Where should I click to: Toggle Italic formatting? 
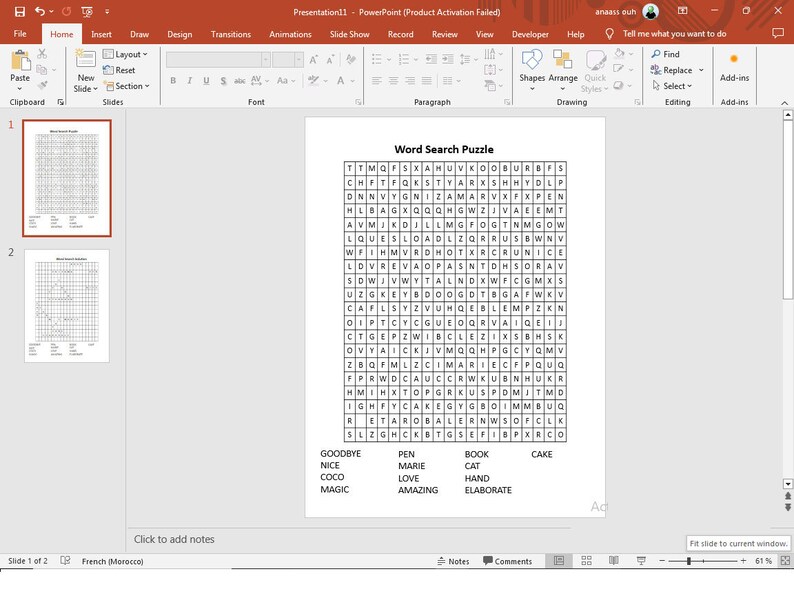coord(189,81)
